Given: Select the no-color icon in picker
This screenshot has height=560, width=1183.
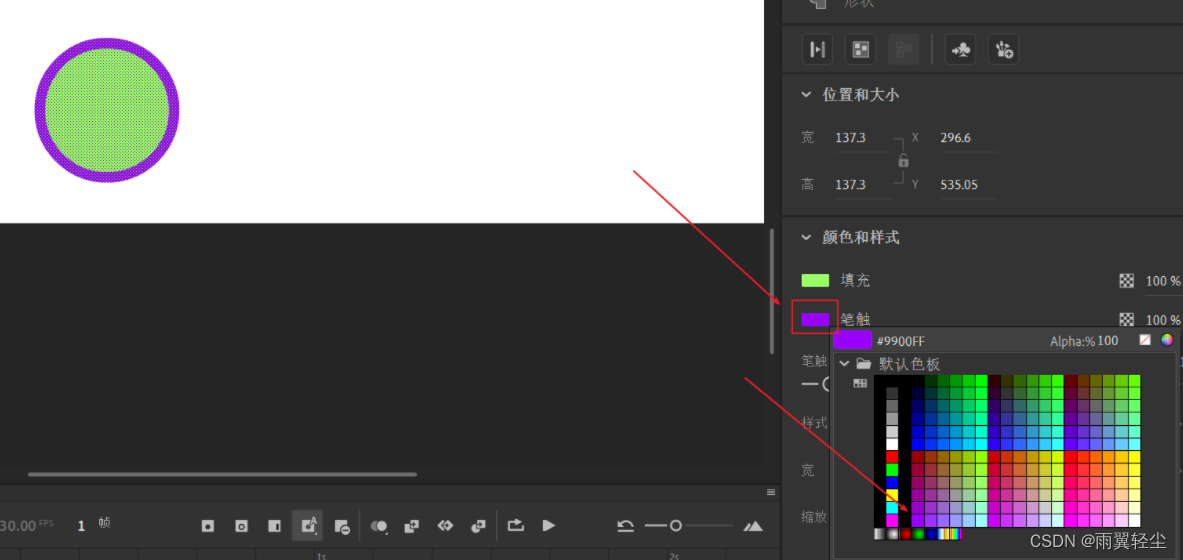Looking at the screenshot, I should pos(1145,340).
